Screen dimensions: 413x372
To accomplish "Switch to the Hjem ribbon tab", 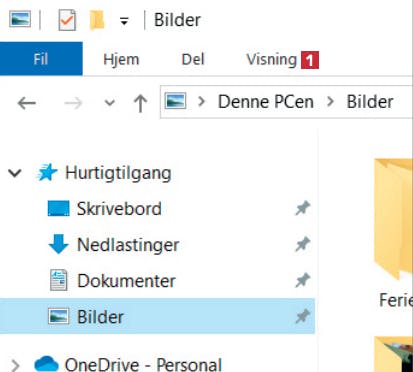I will [121, 59].
